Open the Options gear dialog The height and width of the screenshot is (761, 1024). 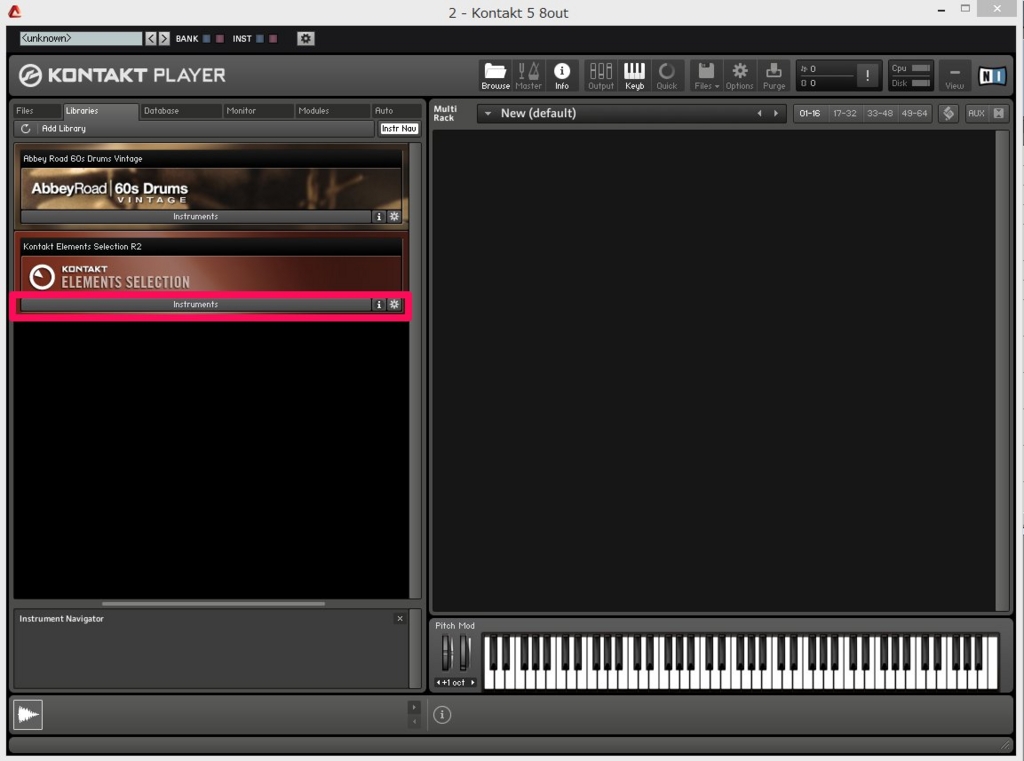pyautogui.click(x=739, y=76)
